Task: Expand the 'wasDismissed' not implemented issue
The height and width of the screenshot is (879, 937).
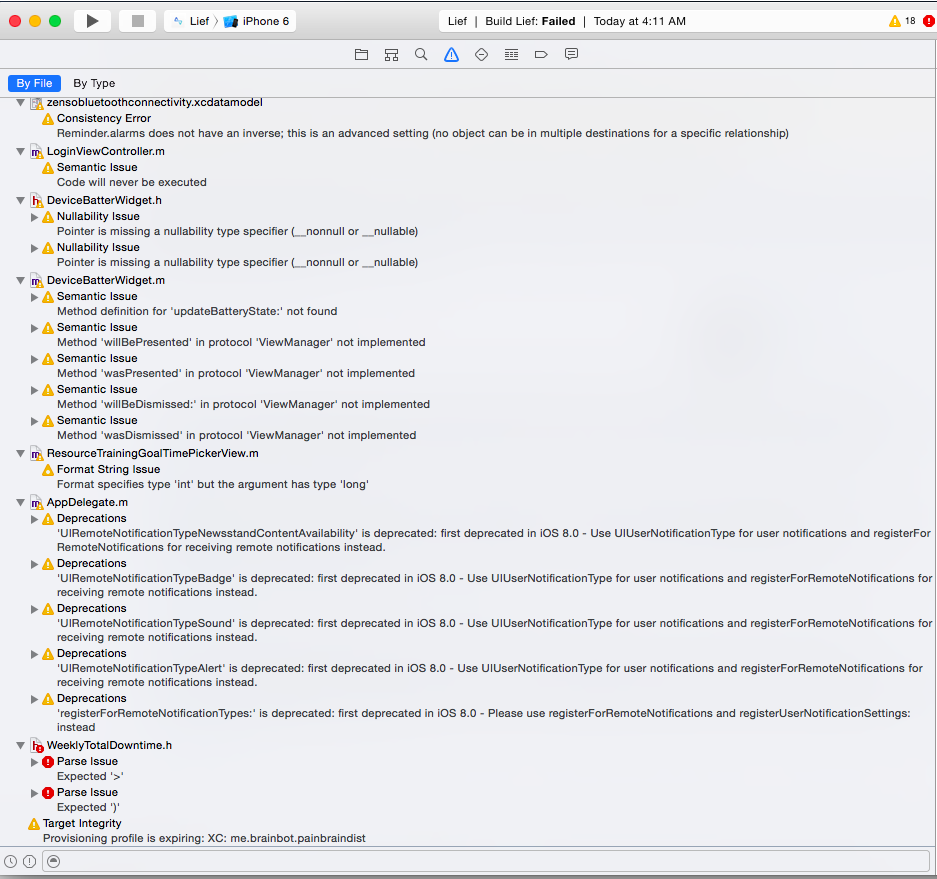Action: click(35, 421)
